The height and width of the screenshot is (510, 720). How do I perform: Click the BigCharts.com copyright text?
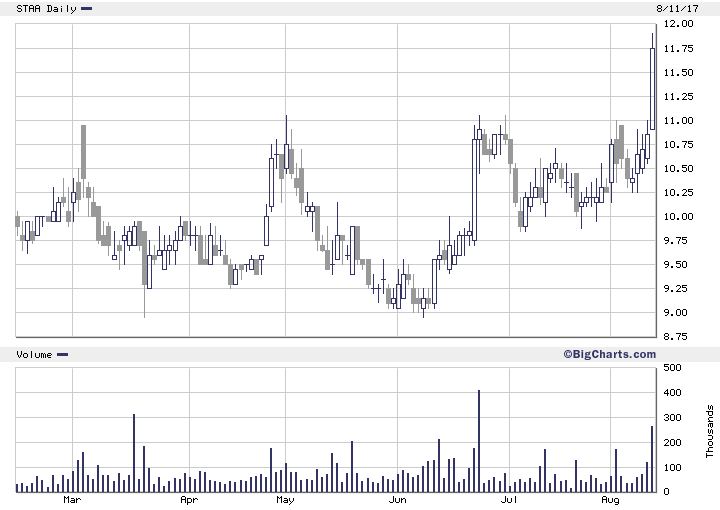tap(610, 354)
